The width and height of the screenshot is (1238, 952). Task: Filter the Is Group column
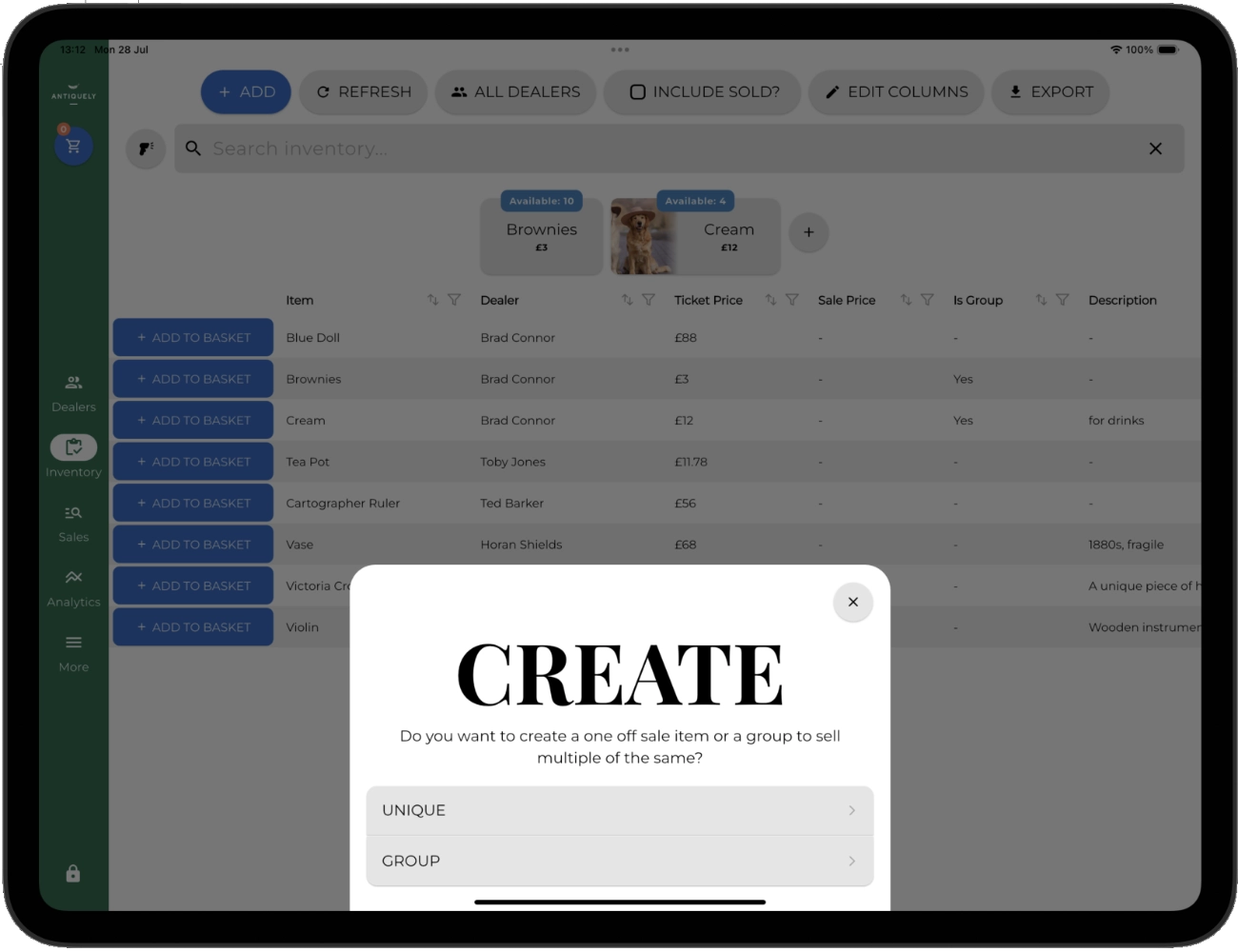tap(1063, 300)
